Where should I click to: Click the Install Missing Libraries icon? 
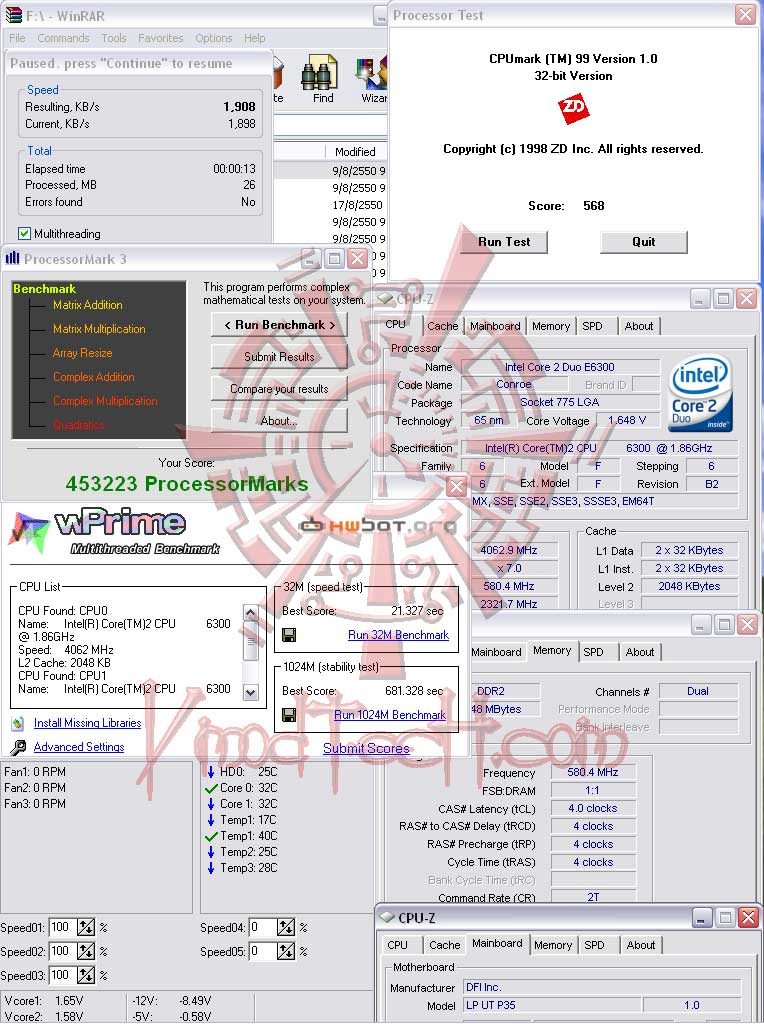19,724
